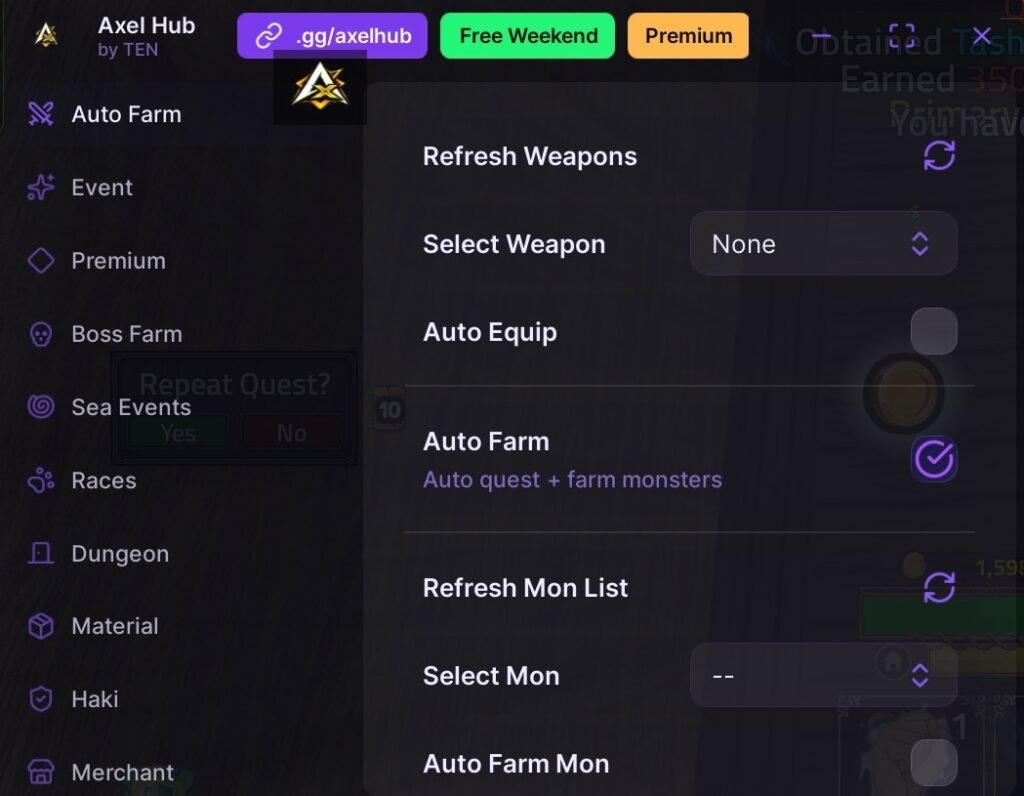
Task: Go to the Races tab
Action: click(x=104, y=481)
